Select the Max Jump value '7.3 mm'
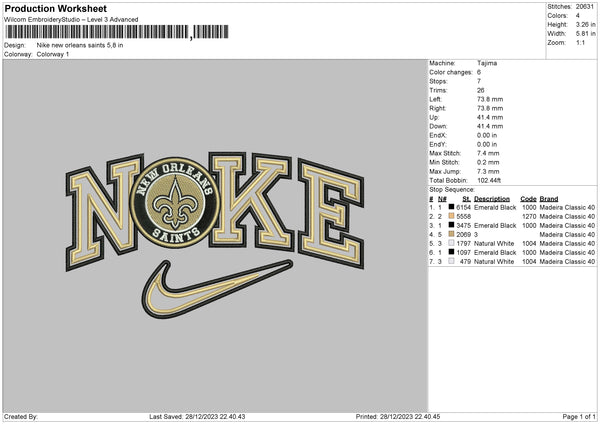This screenshot has width=600, height=424. click(x=488, y=171)
